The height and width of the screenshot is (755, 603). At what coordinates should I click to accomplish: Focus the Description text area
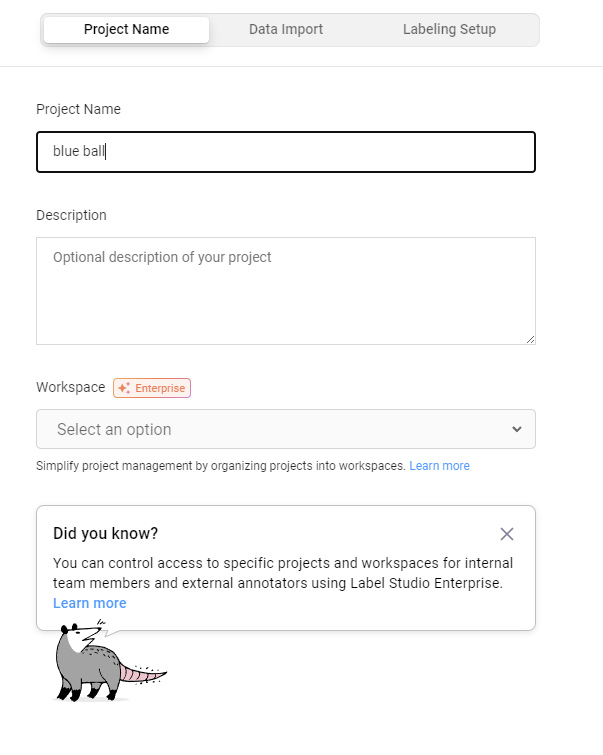click(285, 291)
